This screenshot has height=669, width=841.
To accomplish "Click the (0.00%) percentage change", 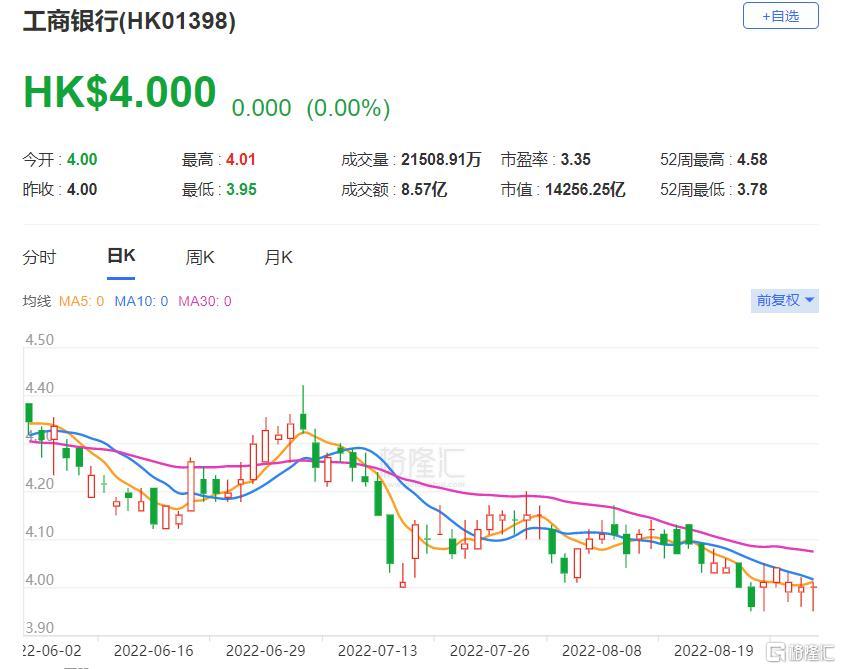I will point(348,108).
